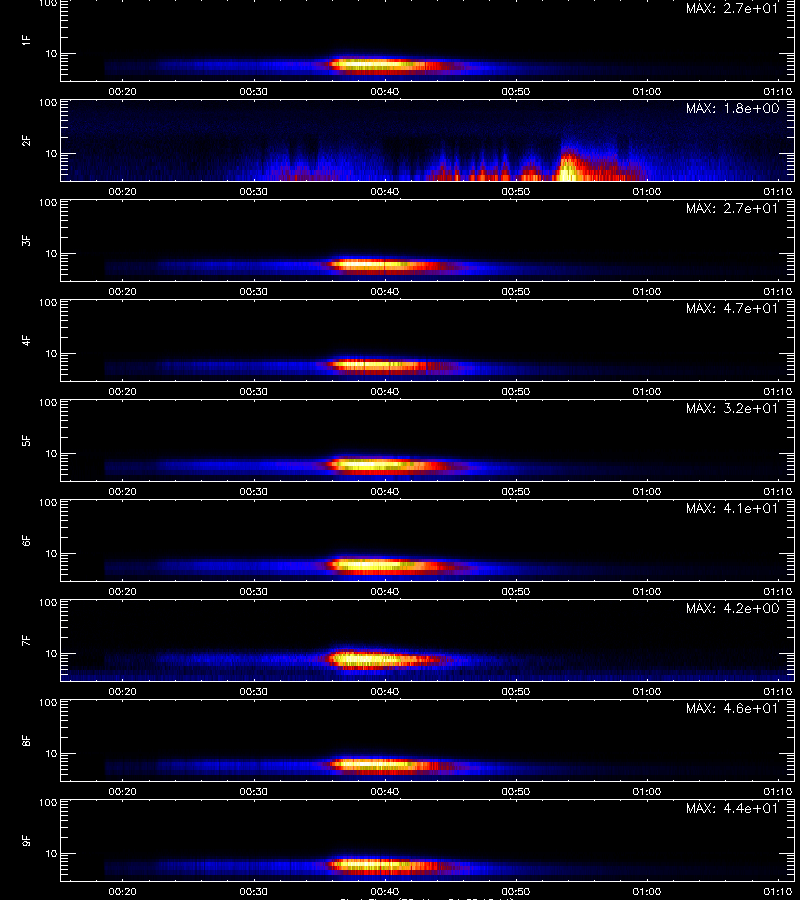
Task: Click the 00:50 time label under panel 2F
Action: pos(515,191)
